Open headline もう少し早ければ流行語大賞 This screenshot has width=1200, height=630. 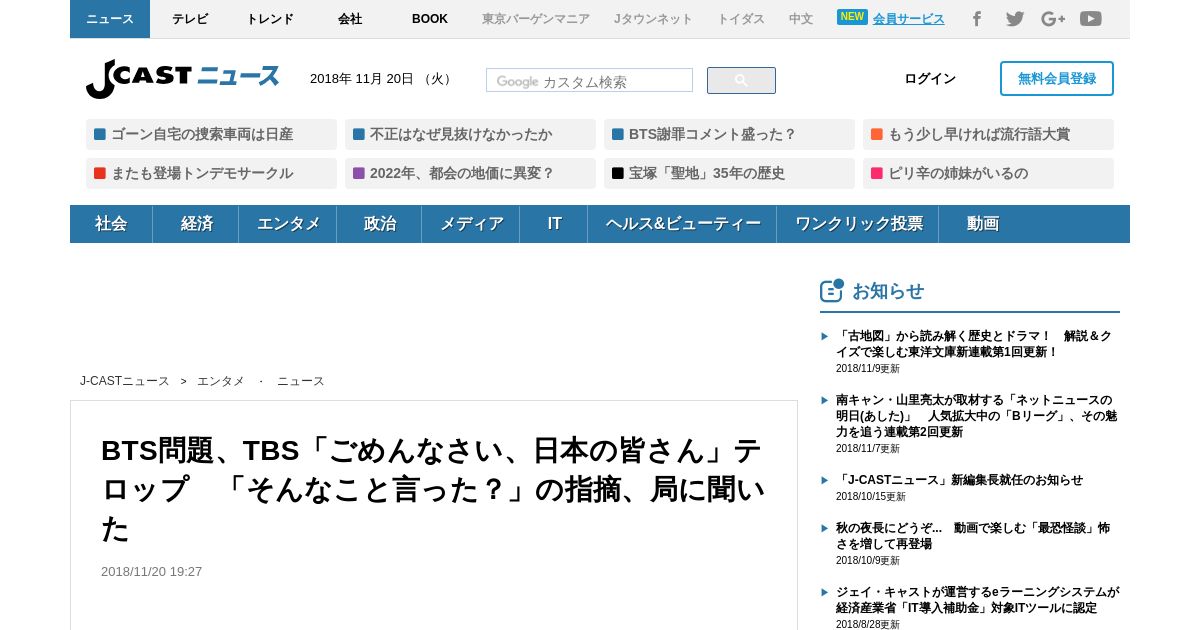(988, 134)
